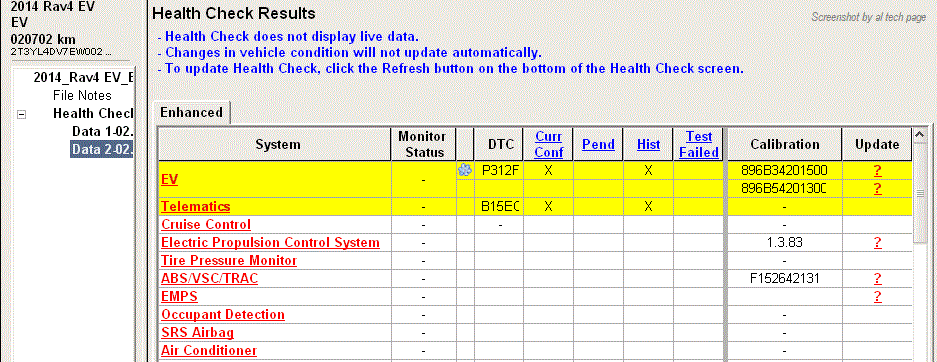The width and height of the screenshot is (937, 362).
Task: Click the Hist X mark in Telematics row
Action: [648, 207]
